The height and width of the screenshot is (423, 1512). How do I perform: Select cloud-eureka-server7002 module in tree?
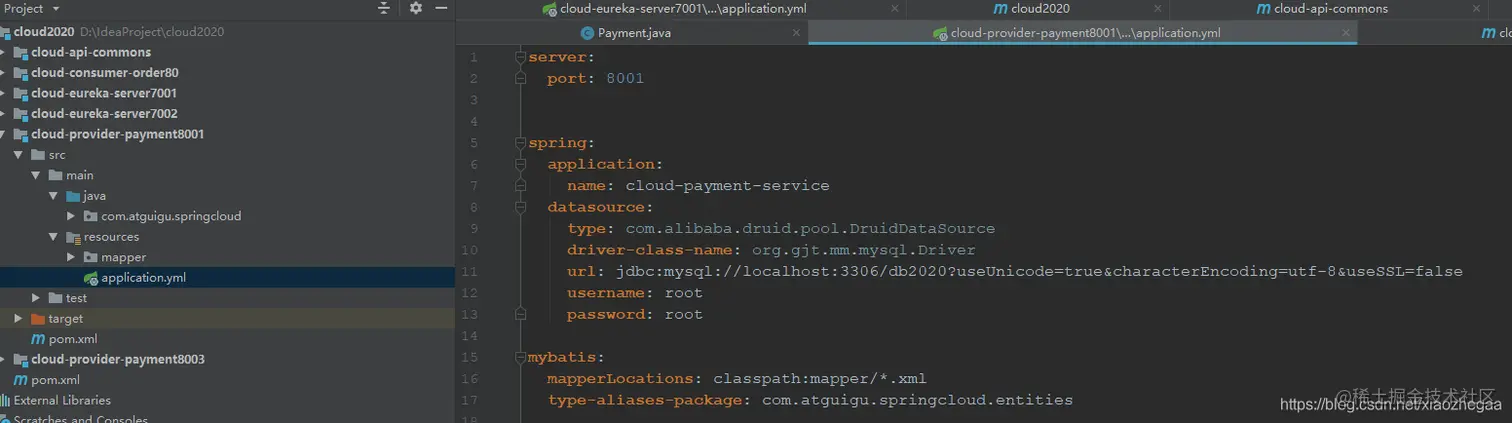(x=104, y=114)
